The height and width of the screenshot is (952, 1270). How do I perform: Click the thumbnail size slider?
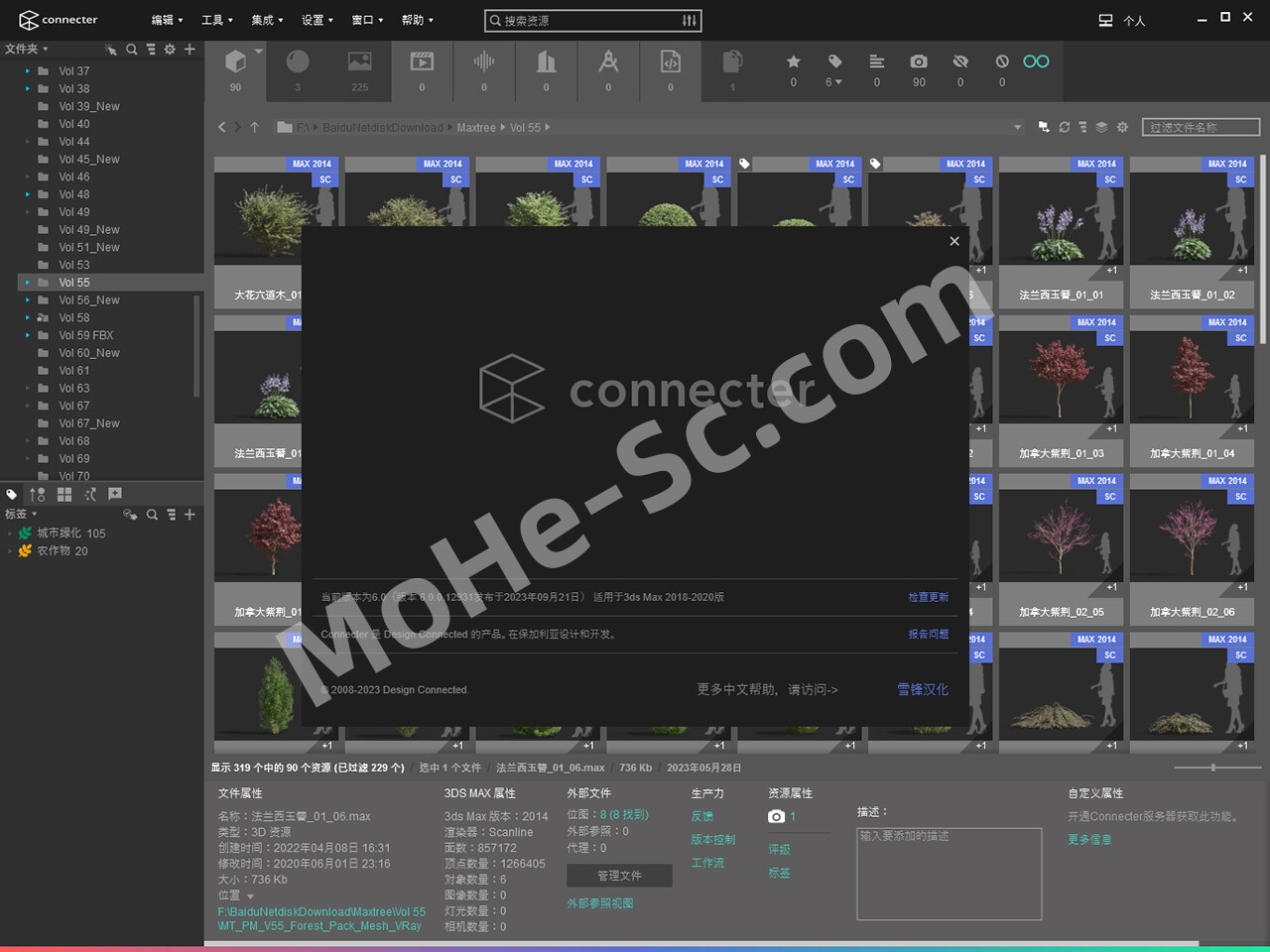1212,768
